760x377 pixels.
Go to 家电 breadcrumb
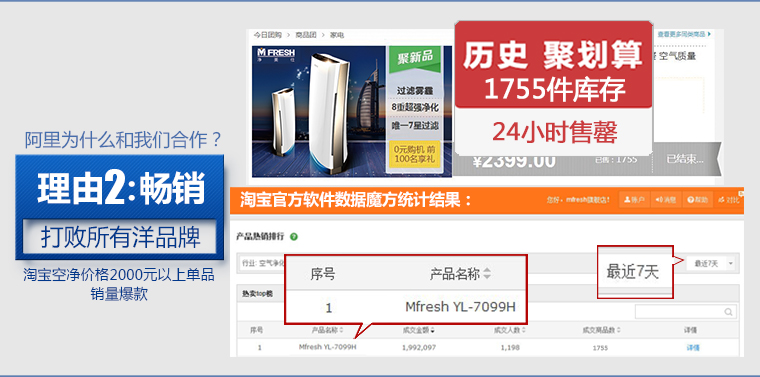pos(337,35)
